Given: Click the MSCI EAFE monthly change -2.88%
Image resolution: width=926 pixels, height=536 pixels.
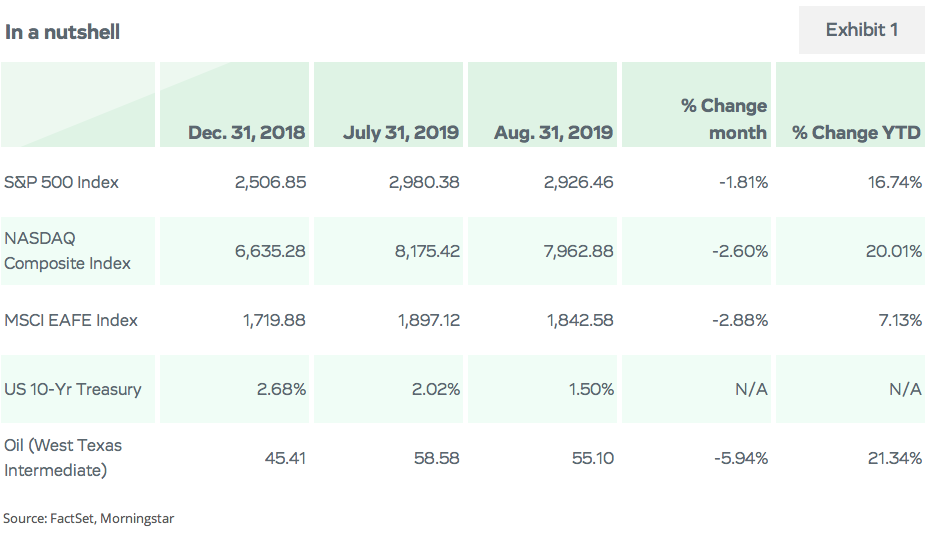Looking at the screenshot, I should (740, 320).
